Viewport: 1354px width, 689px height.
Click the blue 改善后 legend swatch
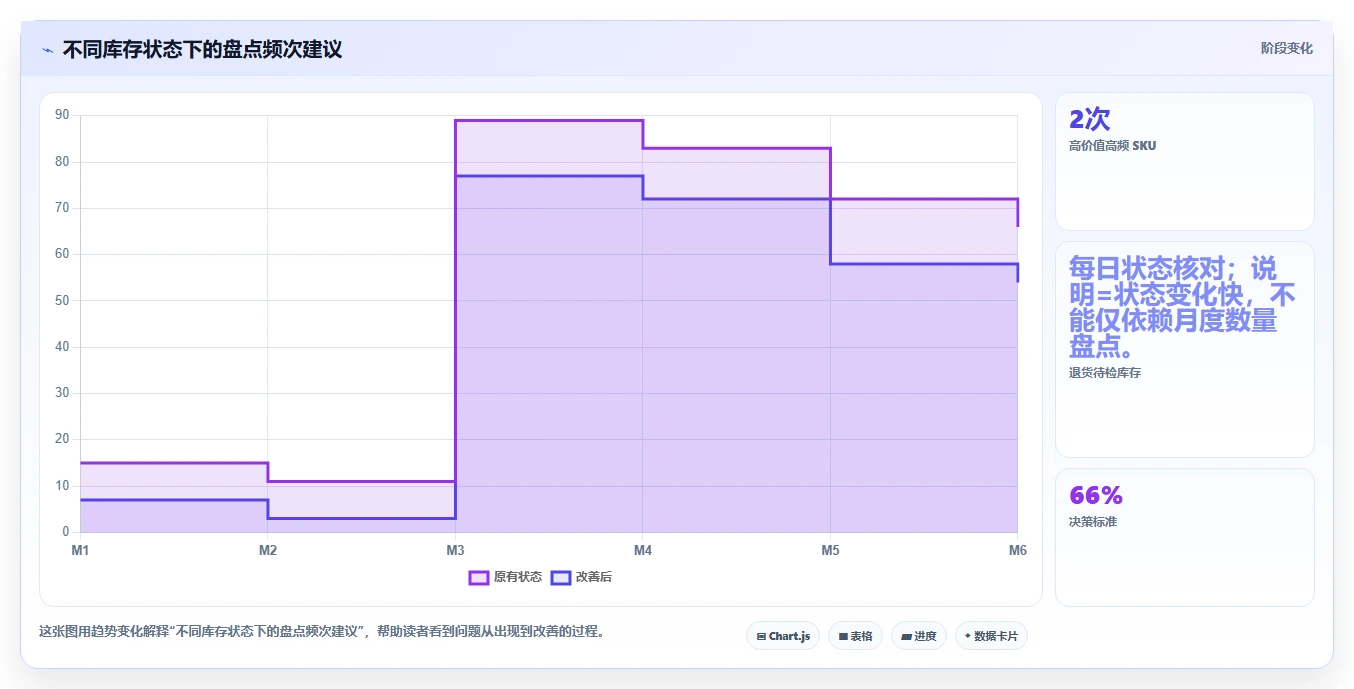[x=561, y=577]
